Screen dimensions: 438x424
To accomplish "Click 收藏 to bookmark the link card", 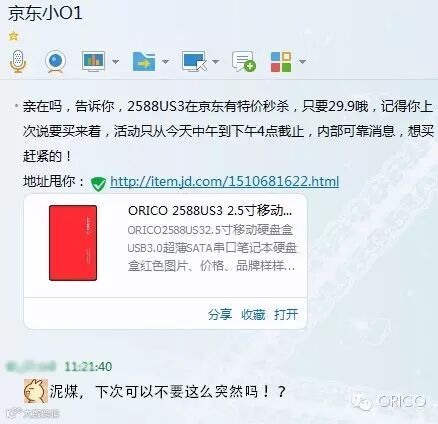I will (253, 314).
